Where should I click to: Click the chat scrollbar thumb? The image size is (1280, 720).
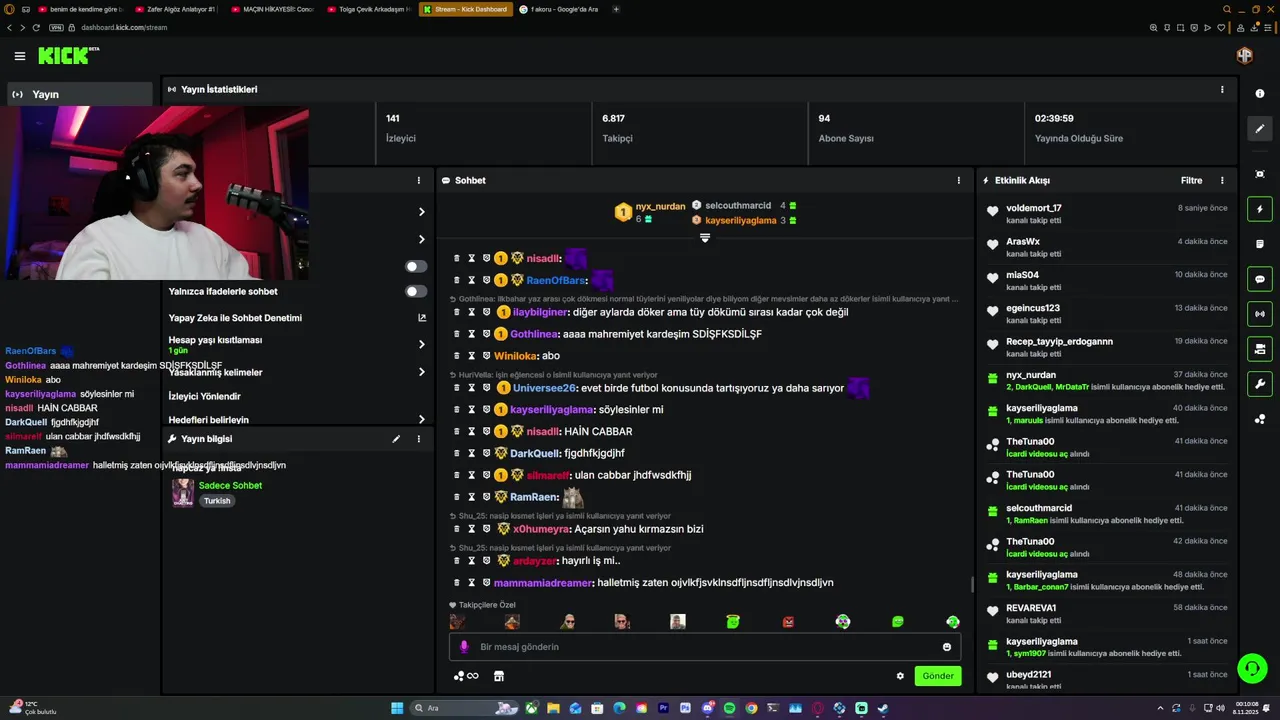(972, 585)
